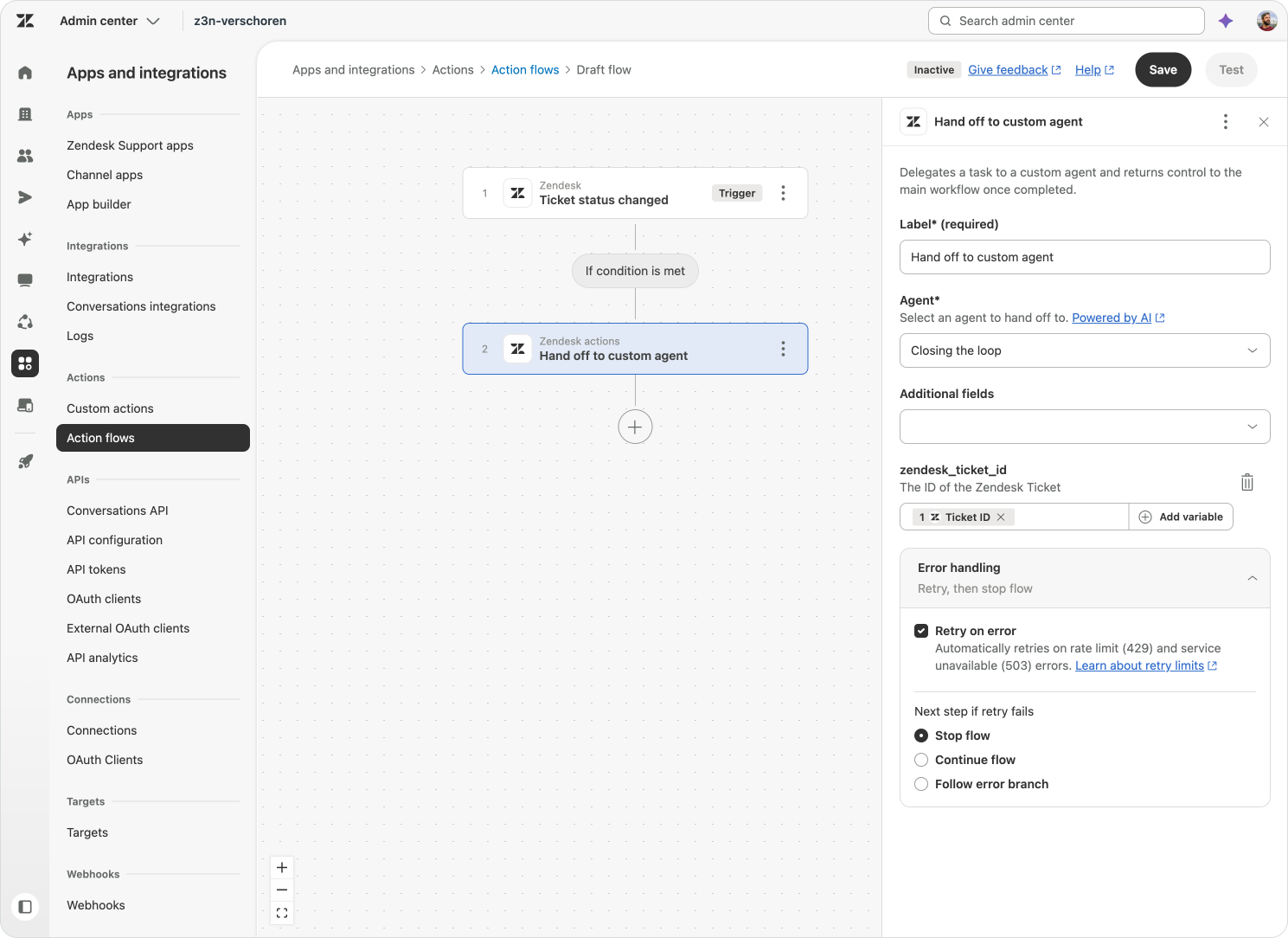Open the Channels arrow icon in the left rail
1288x938 pixels.
tap(25, 197)
